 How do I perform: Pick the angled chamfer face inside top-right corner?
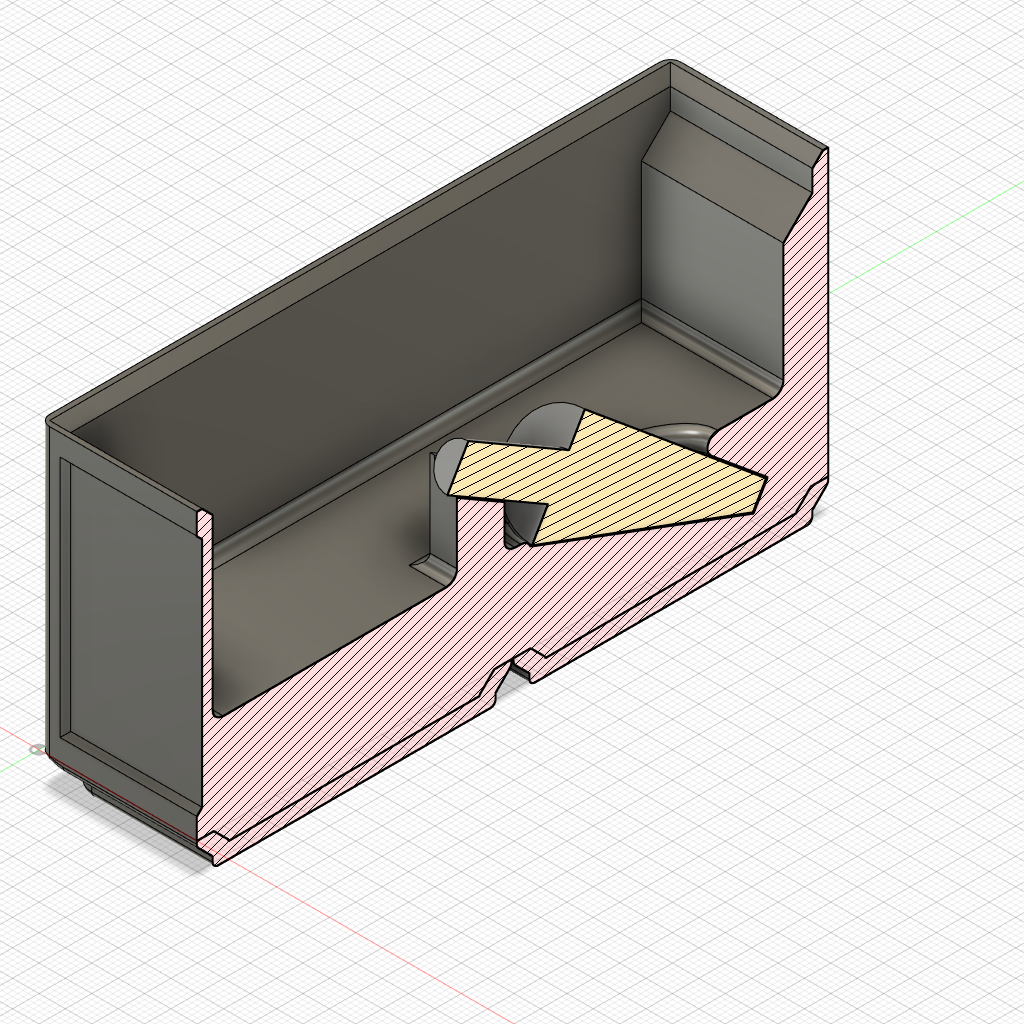coord(725,176)
